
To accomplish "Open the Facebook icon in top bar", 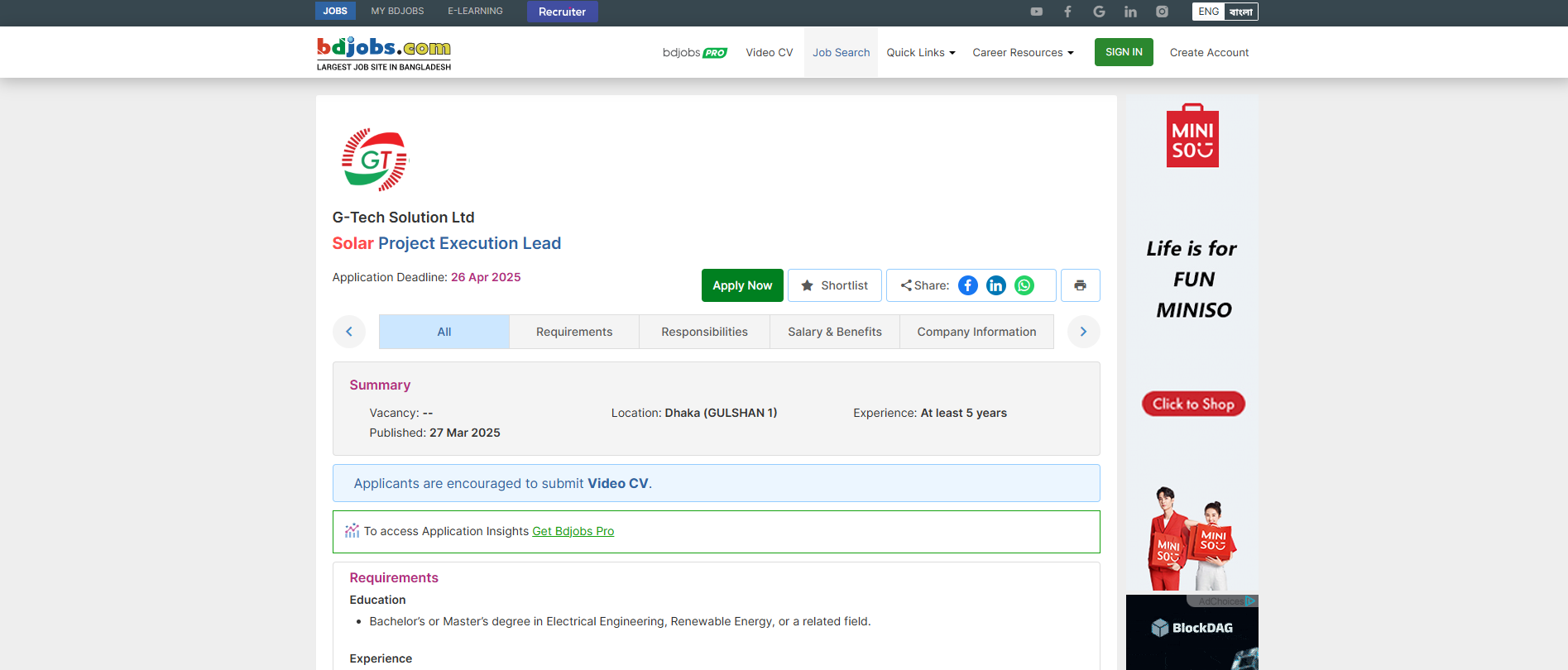I will [1067, 12].
